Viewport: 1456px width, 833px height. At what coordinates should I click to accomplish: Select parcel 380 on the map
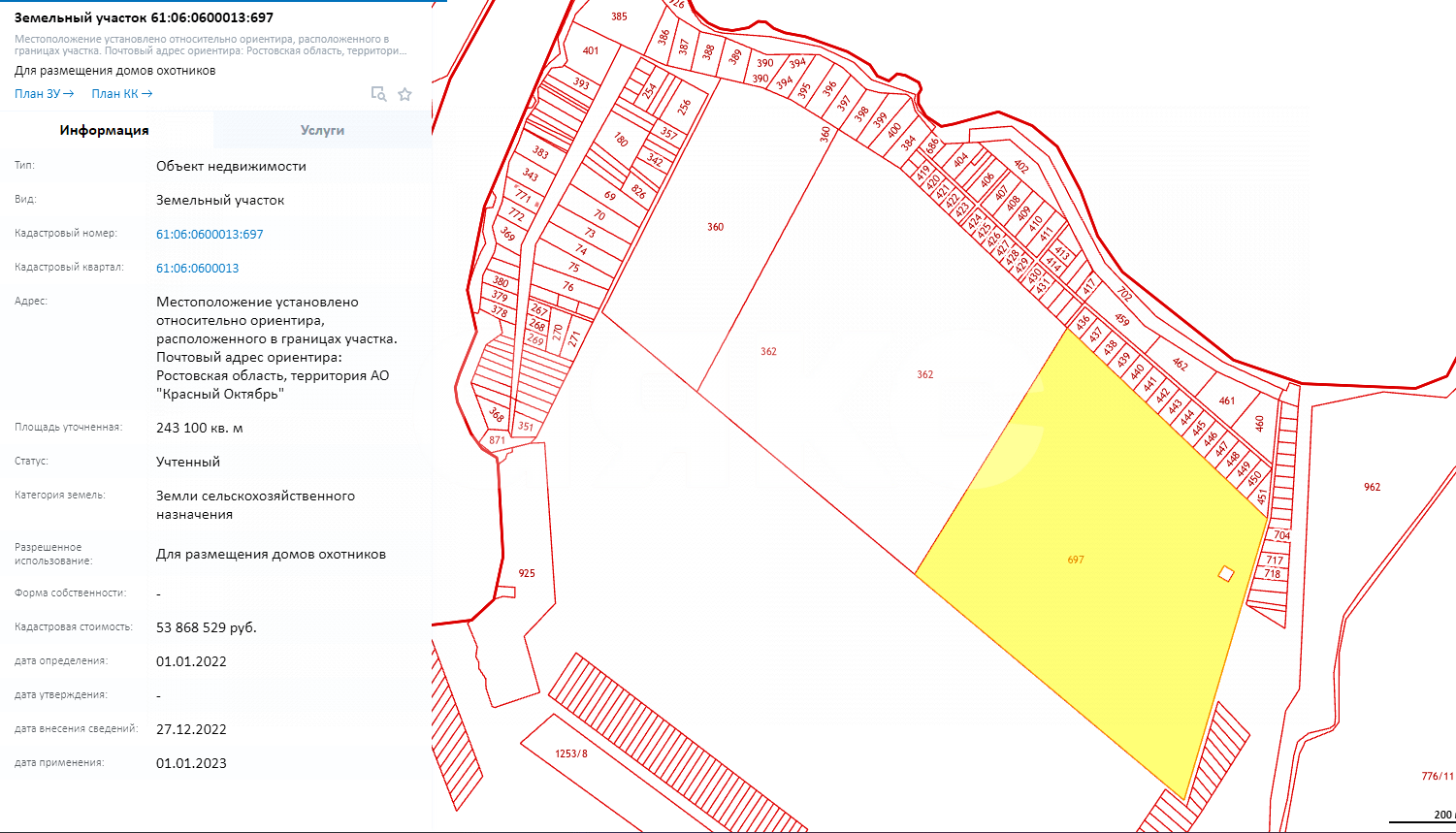(501, 282)
